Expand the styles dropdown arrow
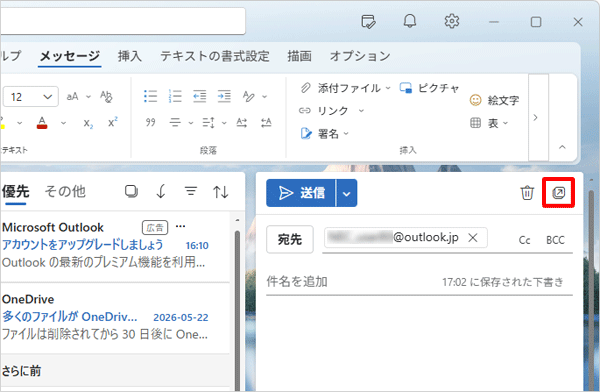The width and height of the screenshot is (600, 392). tap(264, 97)
